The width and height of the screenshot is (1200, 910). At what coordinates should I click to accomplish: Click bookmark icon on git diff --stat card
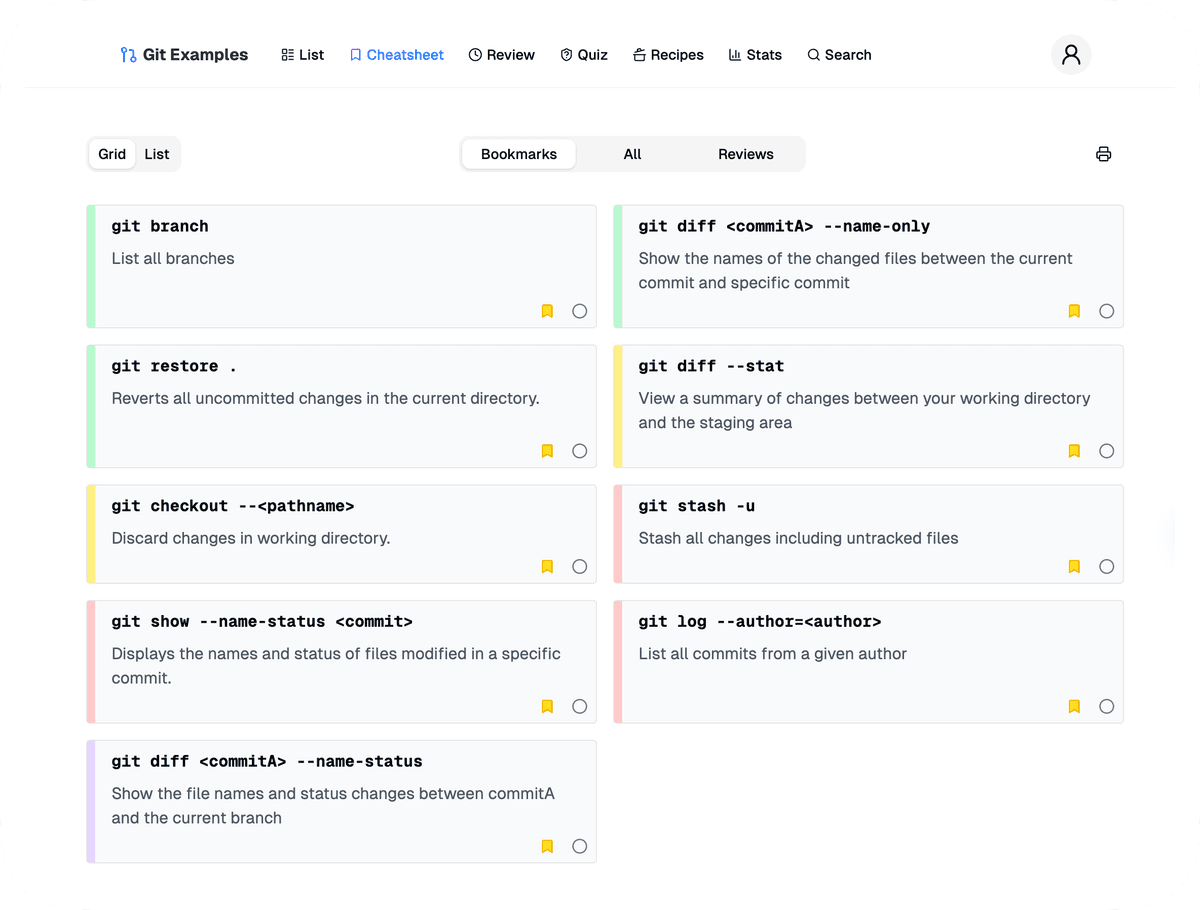[x=1074, y=451]
